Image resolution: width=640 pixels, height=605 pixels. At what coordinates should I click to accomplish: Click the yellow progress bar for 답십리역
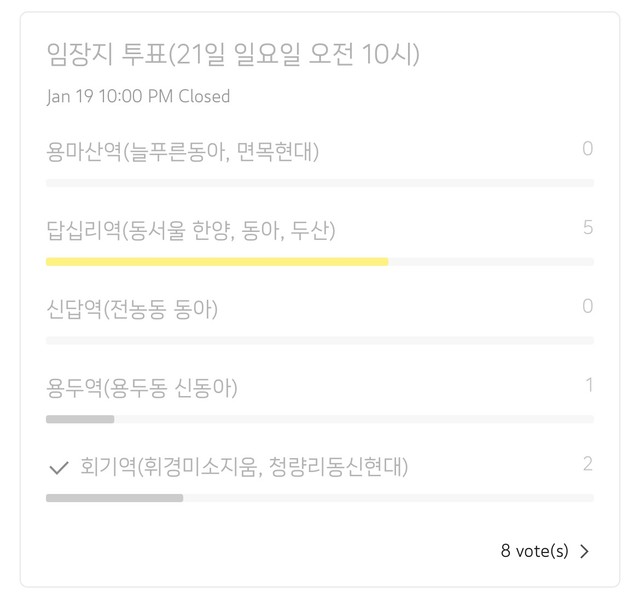click(217, 262)
